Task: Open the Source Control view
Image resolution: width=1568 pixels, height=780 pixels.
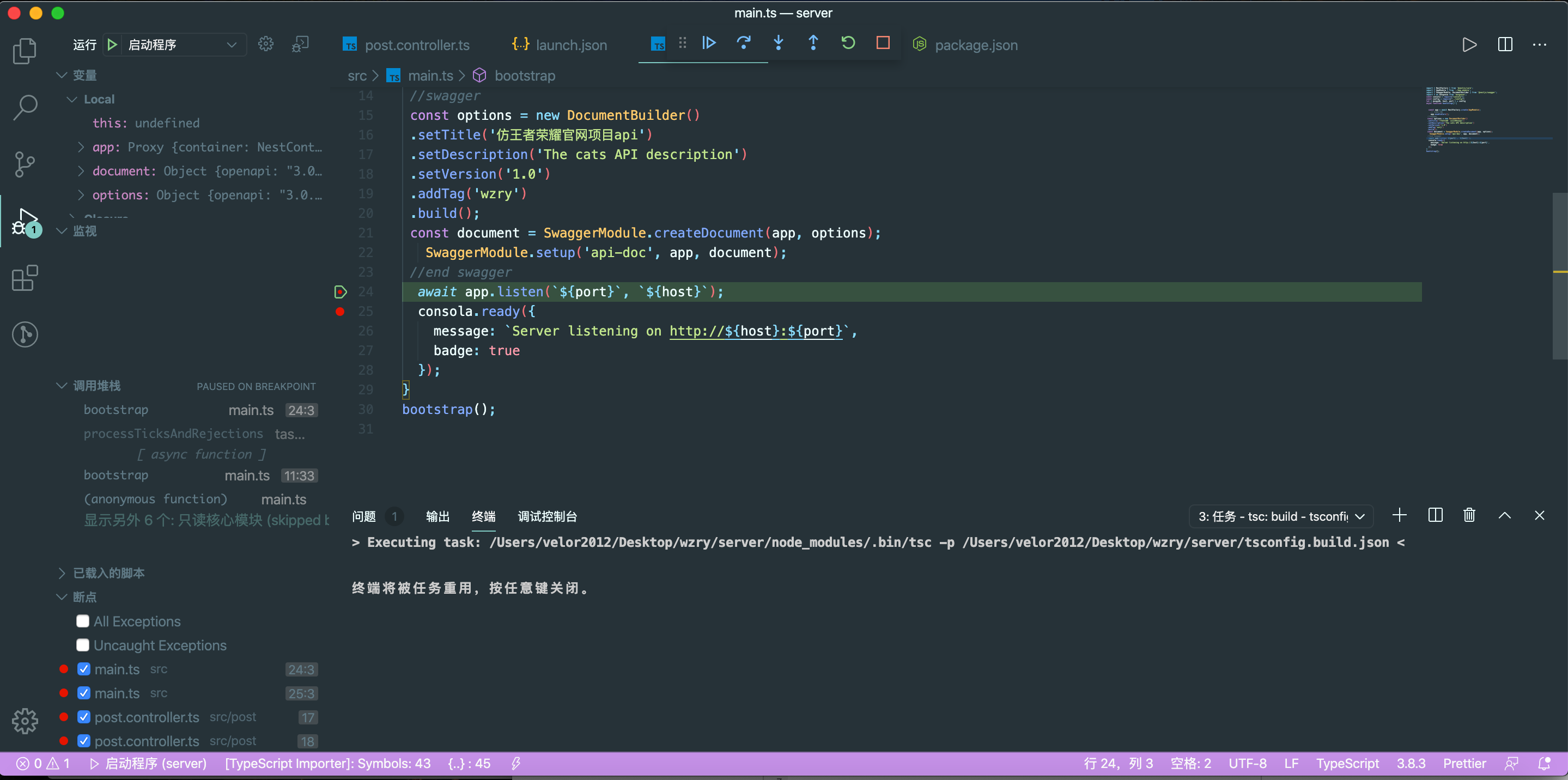Action: coord(25,164)
